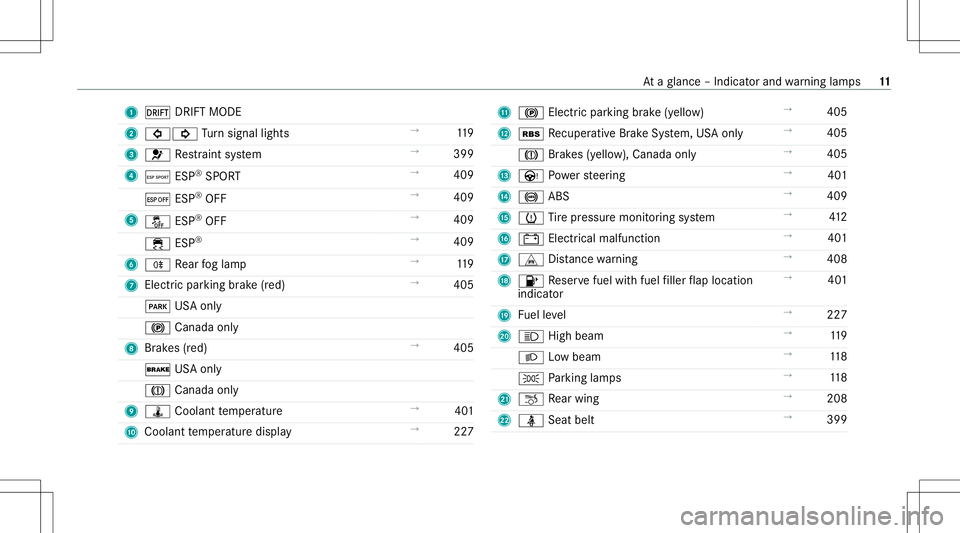Select the Rear fog lamp icon
This screenshot has height=533, width=960.
157,265
